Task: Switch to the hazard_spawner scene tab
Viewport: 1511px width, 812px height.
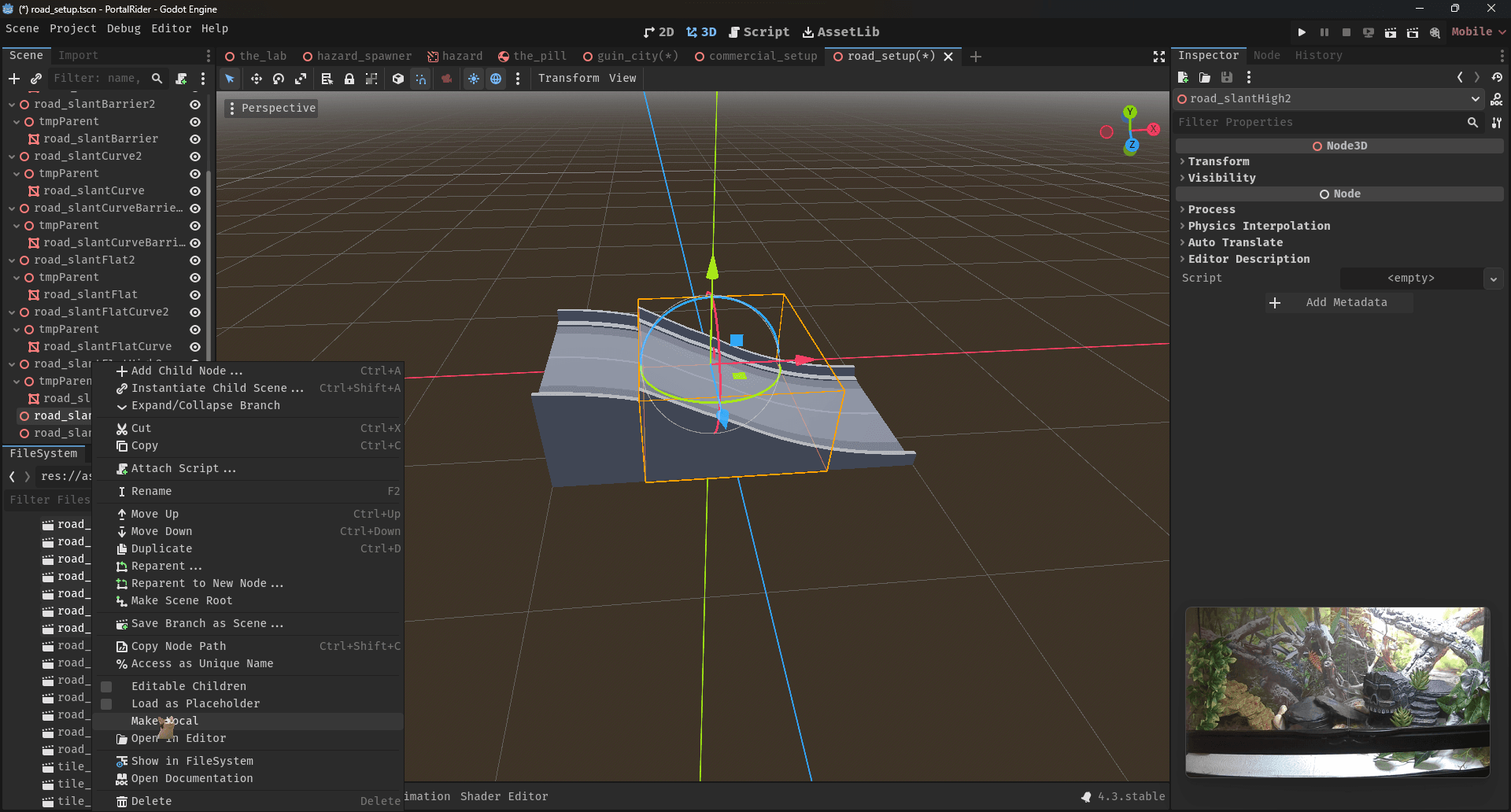Action: 357,57
